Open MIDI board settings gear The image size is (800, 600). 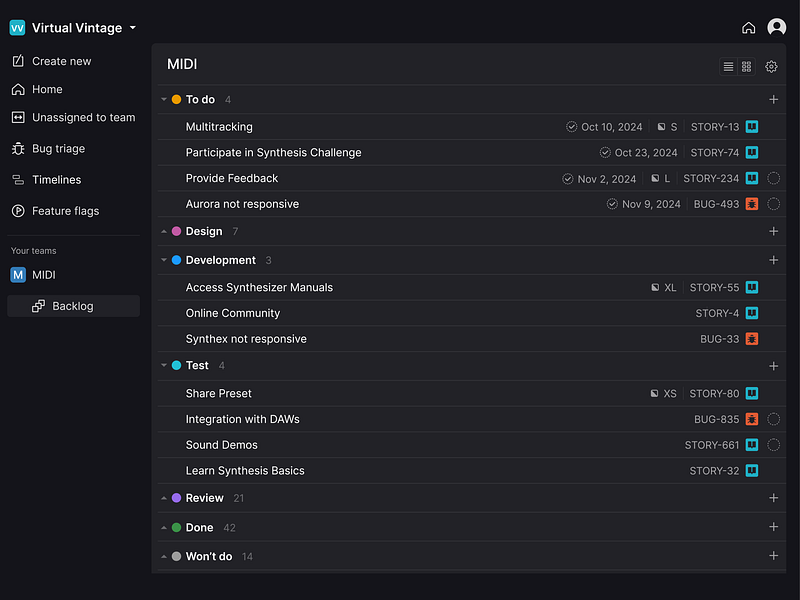click(x=771, y=66)
